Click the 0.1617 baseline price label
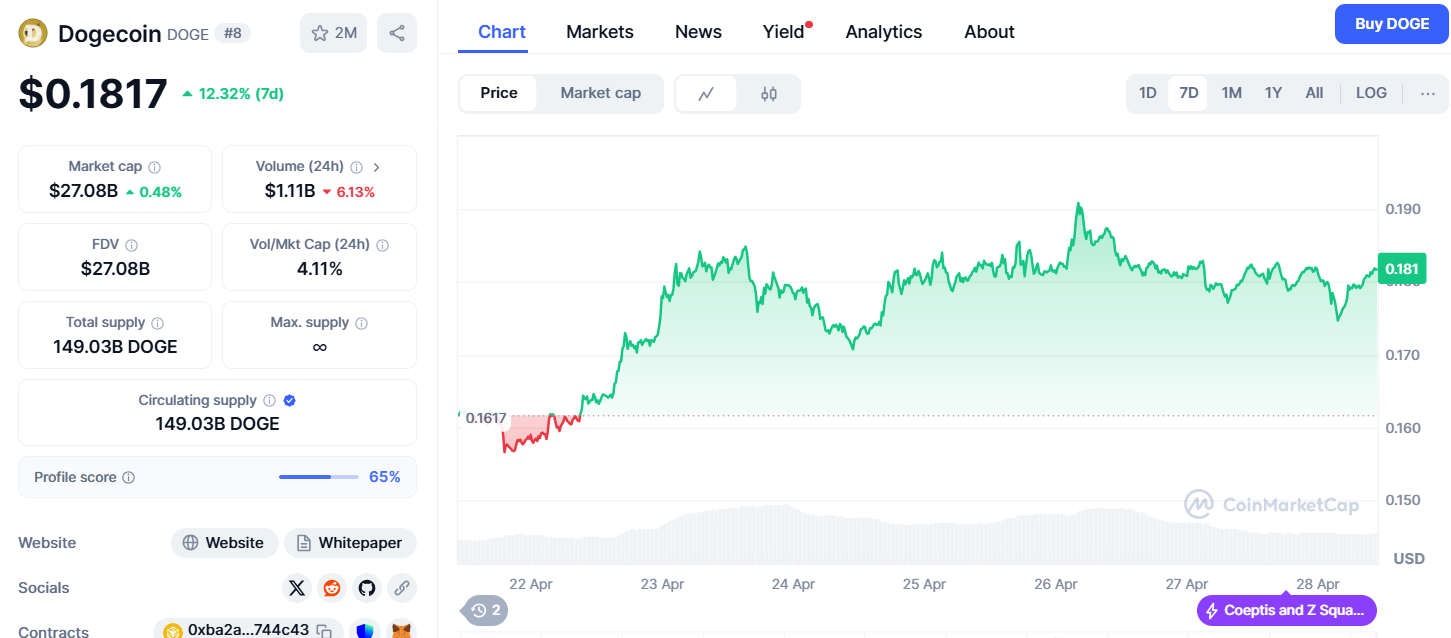 (x=486, y=418)
